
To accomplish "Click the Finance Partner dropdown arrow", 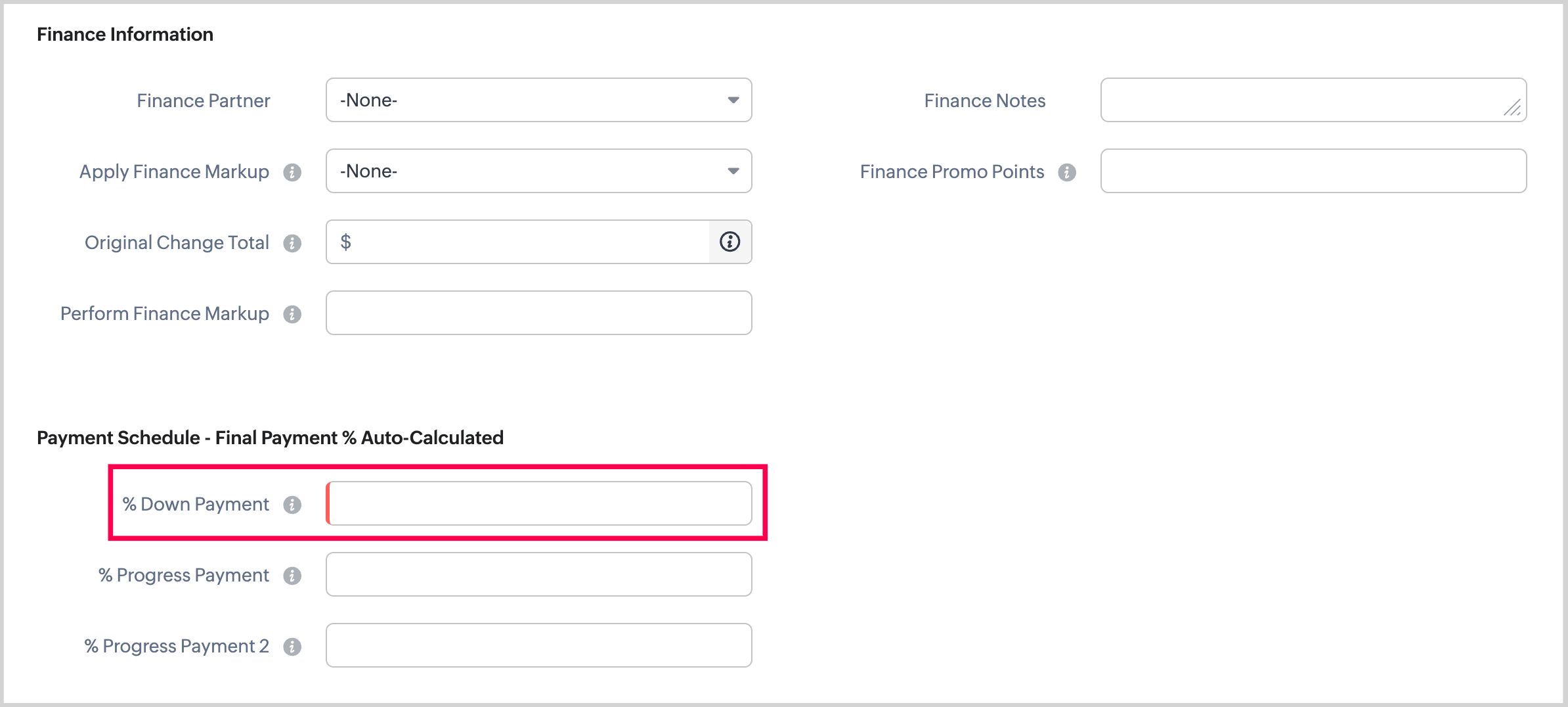I will tap(733, 100).
